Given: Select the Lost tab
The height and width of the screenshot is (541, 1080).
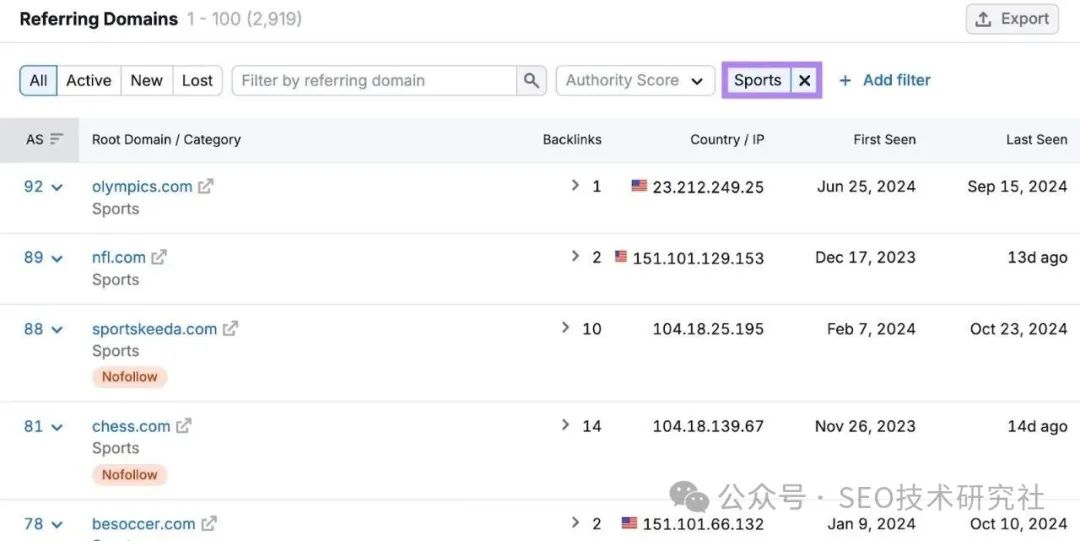Looking at the screenshot, I should [x=197, y=81].
